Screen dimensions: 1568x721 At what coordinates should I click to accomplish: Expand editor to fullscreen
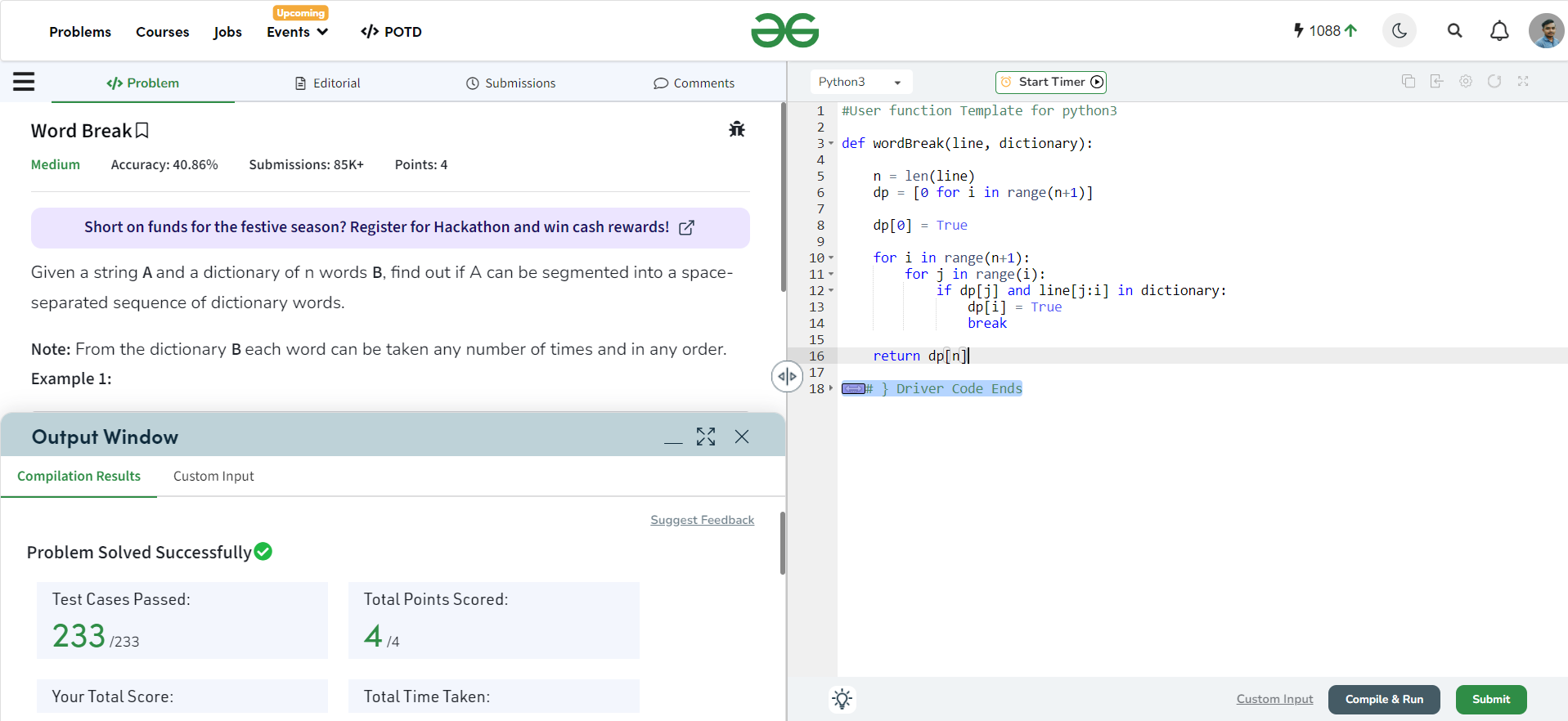[x=1523, y=81]
